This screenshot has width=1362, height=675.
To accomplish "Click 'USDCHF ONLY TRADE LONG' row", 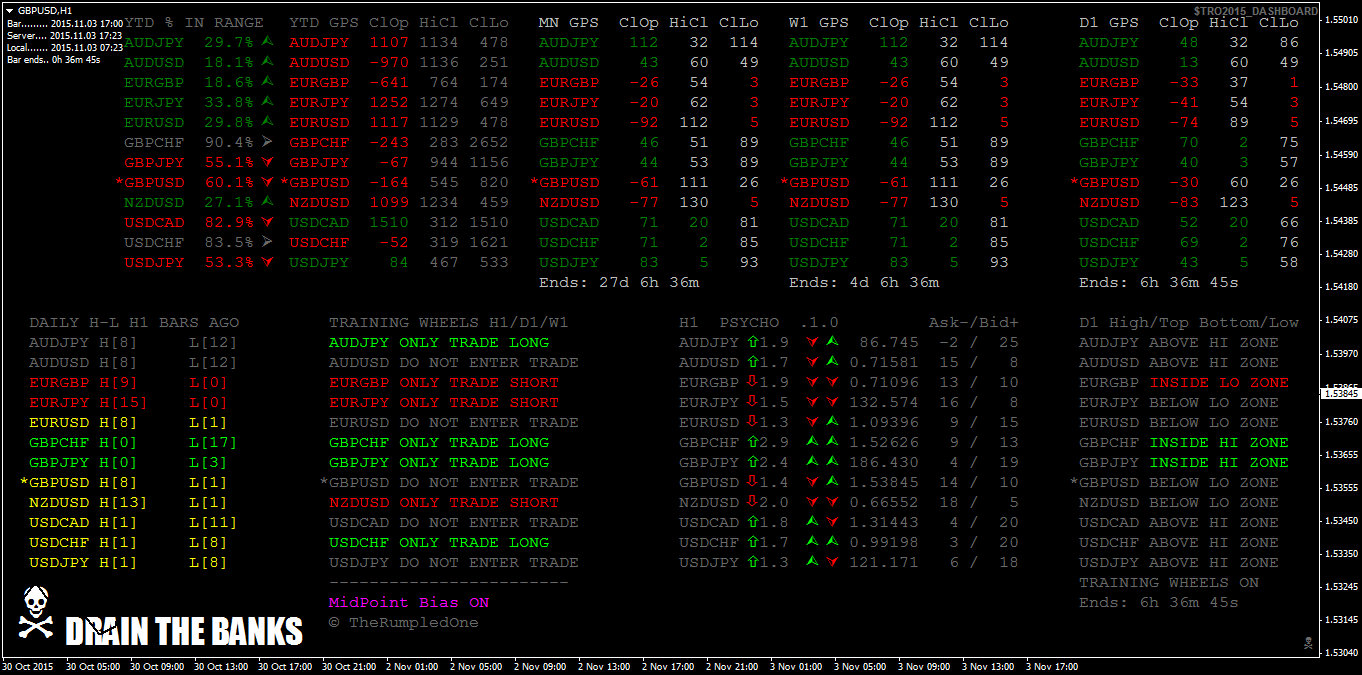I will point(439,542).
